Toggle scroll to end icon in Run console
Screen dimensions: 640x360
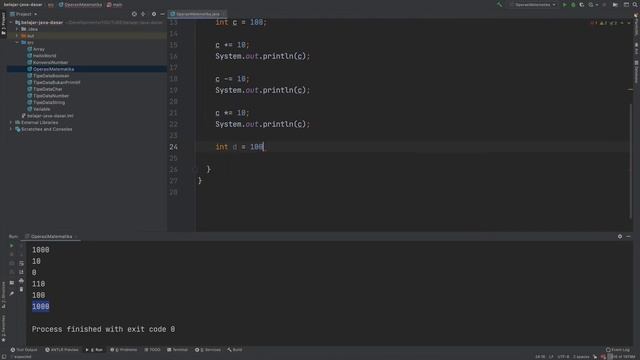21,272
